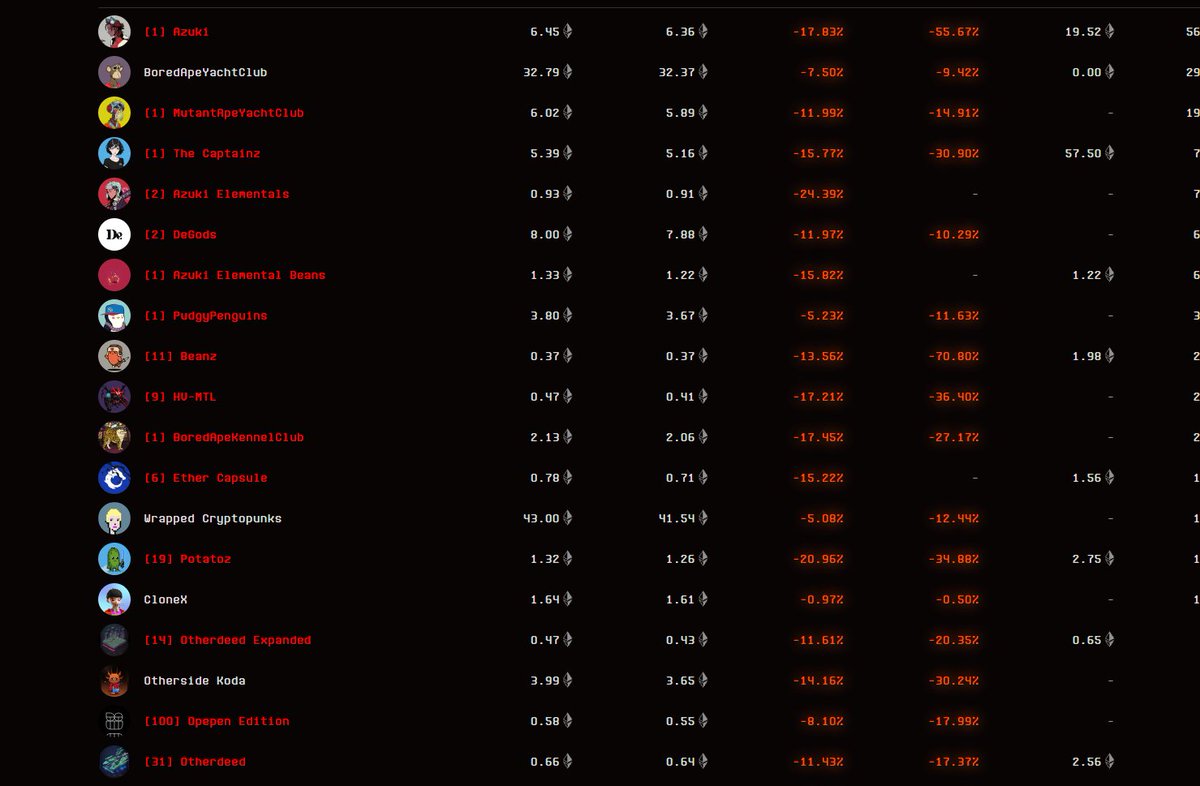This screenshot has height=786, width=1200.
Task: Click the Azuki Elementals avatar
Action: coord(114,194)
